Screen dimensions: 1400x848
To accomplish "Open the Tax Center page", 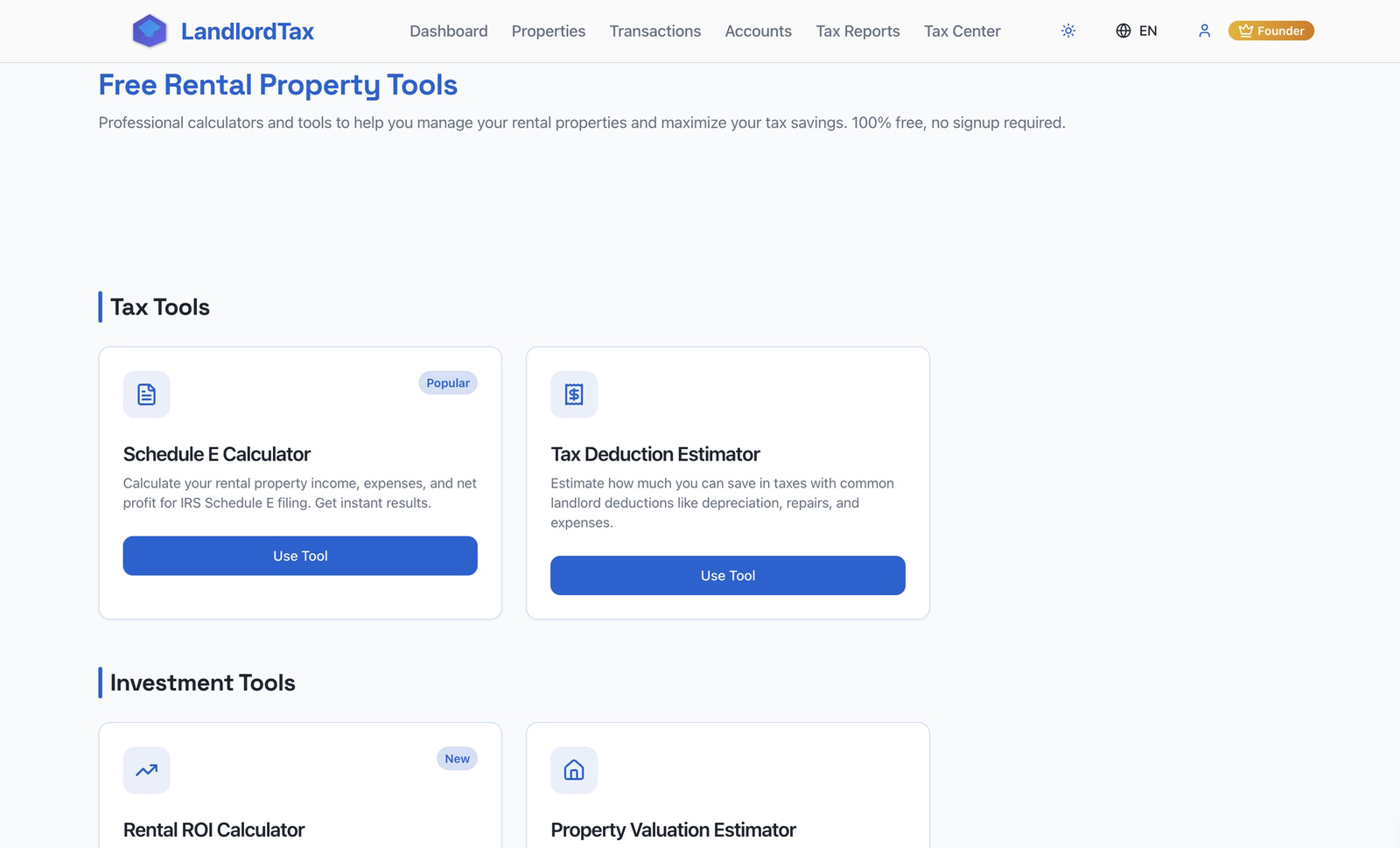I will (962, 32).
